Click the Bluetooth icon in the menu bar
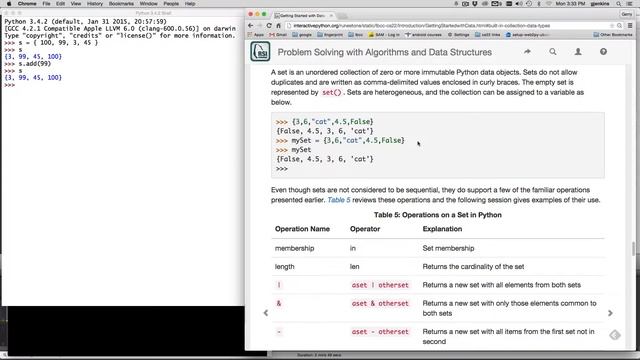The height and width of the screenshot is (360, 640). [539, 4]
